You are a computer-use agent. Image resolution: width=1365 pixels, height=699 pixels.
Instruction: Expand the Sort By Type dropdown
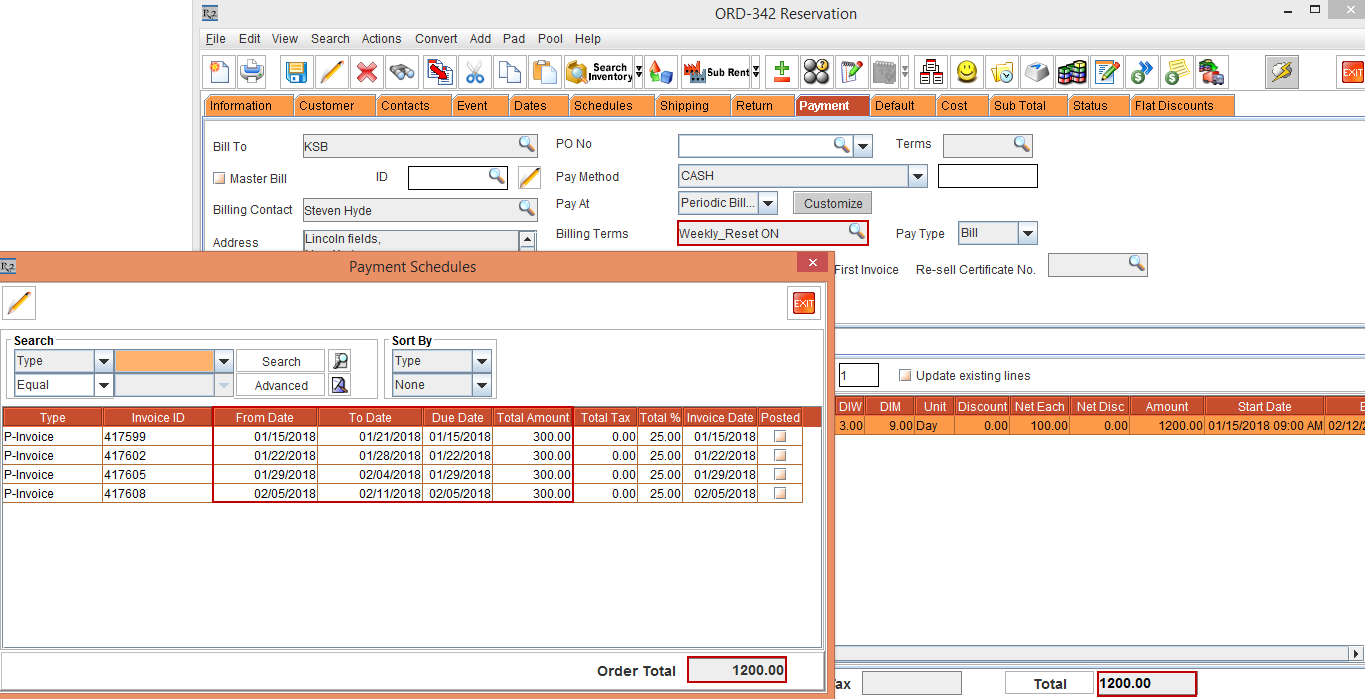[x=482, y=361]
